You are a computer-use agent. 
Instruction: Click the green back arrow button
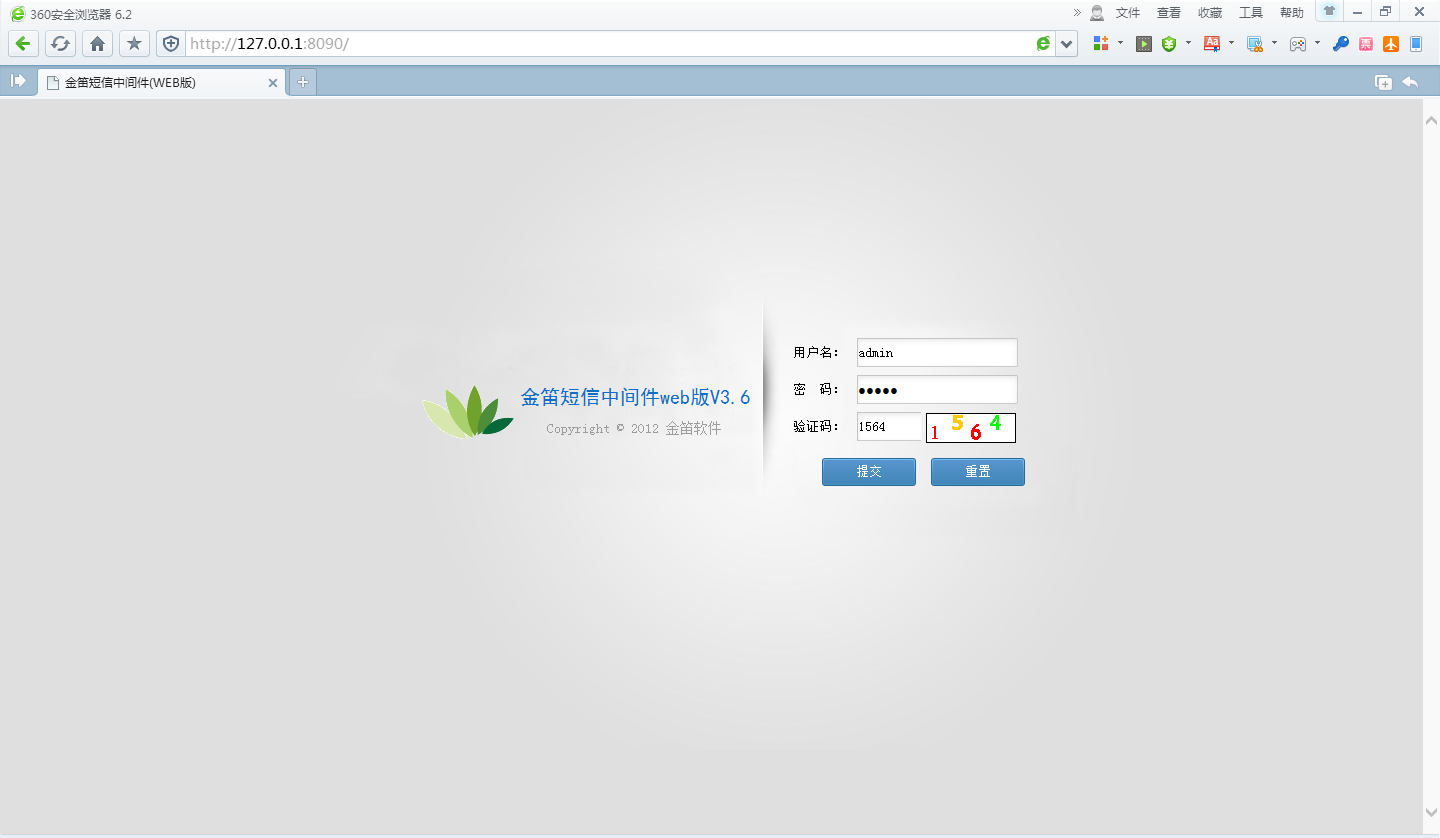pyautogui.click(x=23, y=43)
